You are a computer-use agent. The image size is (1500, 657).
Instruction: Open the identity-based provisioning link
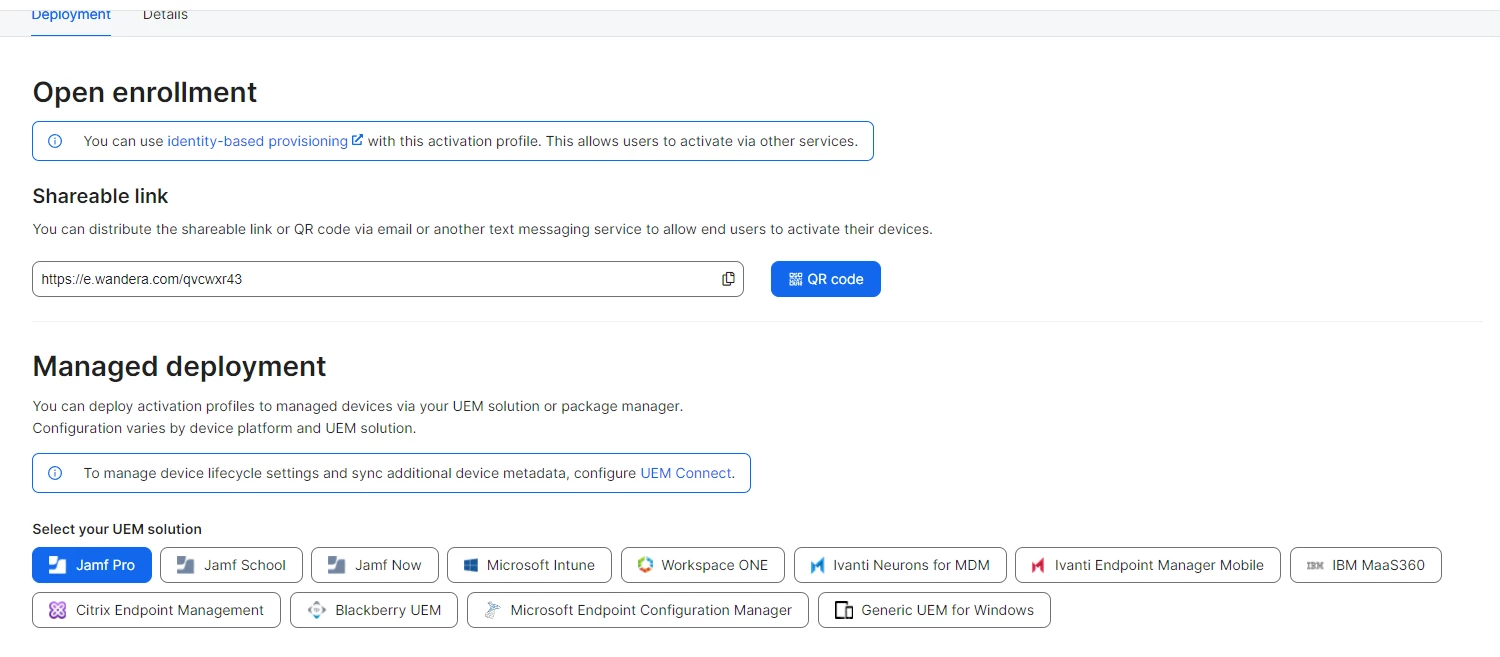[x=265, y=141]
